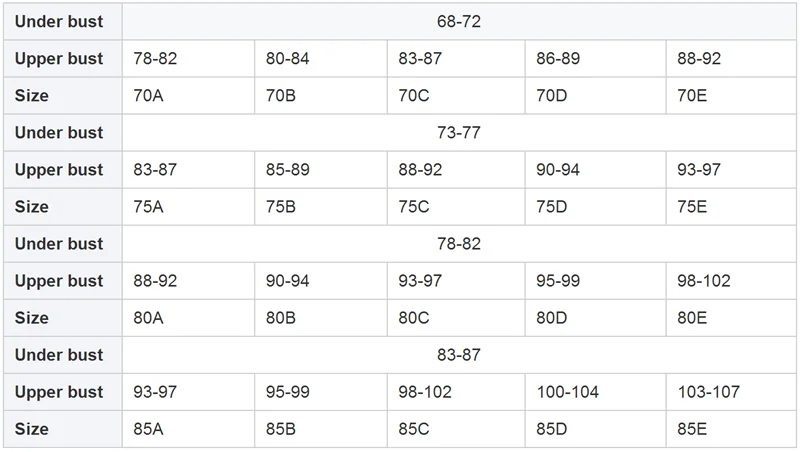Viewport: 800px width, 452px height.
Task: Select the 80D size cell
Action: (x=595, y=318)
